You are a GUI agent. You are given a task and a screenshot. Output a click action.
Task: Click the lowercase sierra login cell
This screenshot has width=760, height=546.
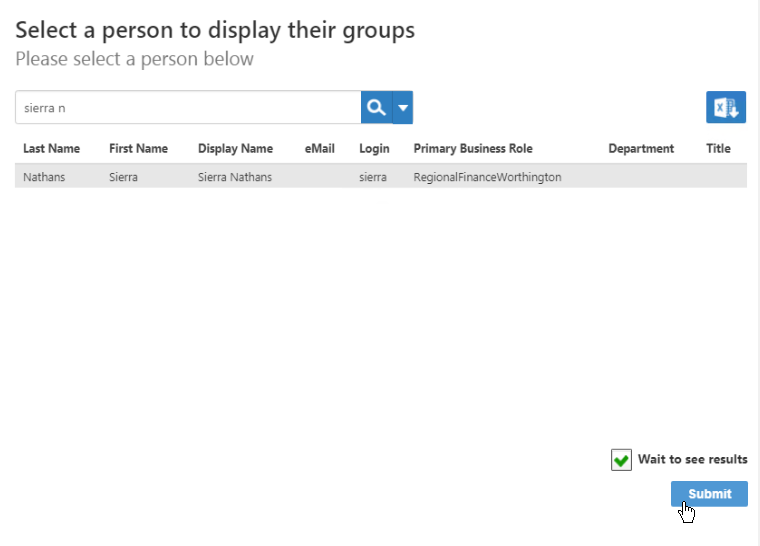(373, 177)
